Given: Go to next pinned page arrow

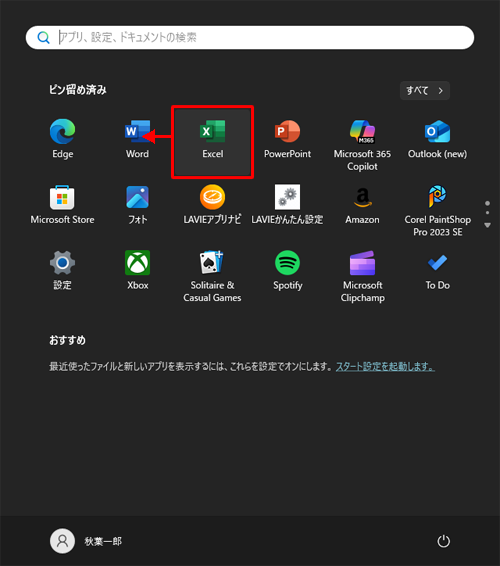Looking at the screenshot, I should pyautogui.click(x=487, y=225).
